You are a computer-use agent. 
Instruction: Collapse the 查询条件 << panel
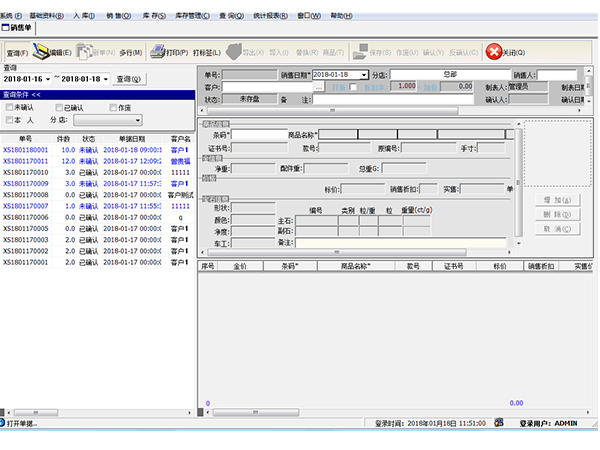click(98, 95)
